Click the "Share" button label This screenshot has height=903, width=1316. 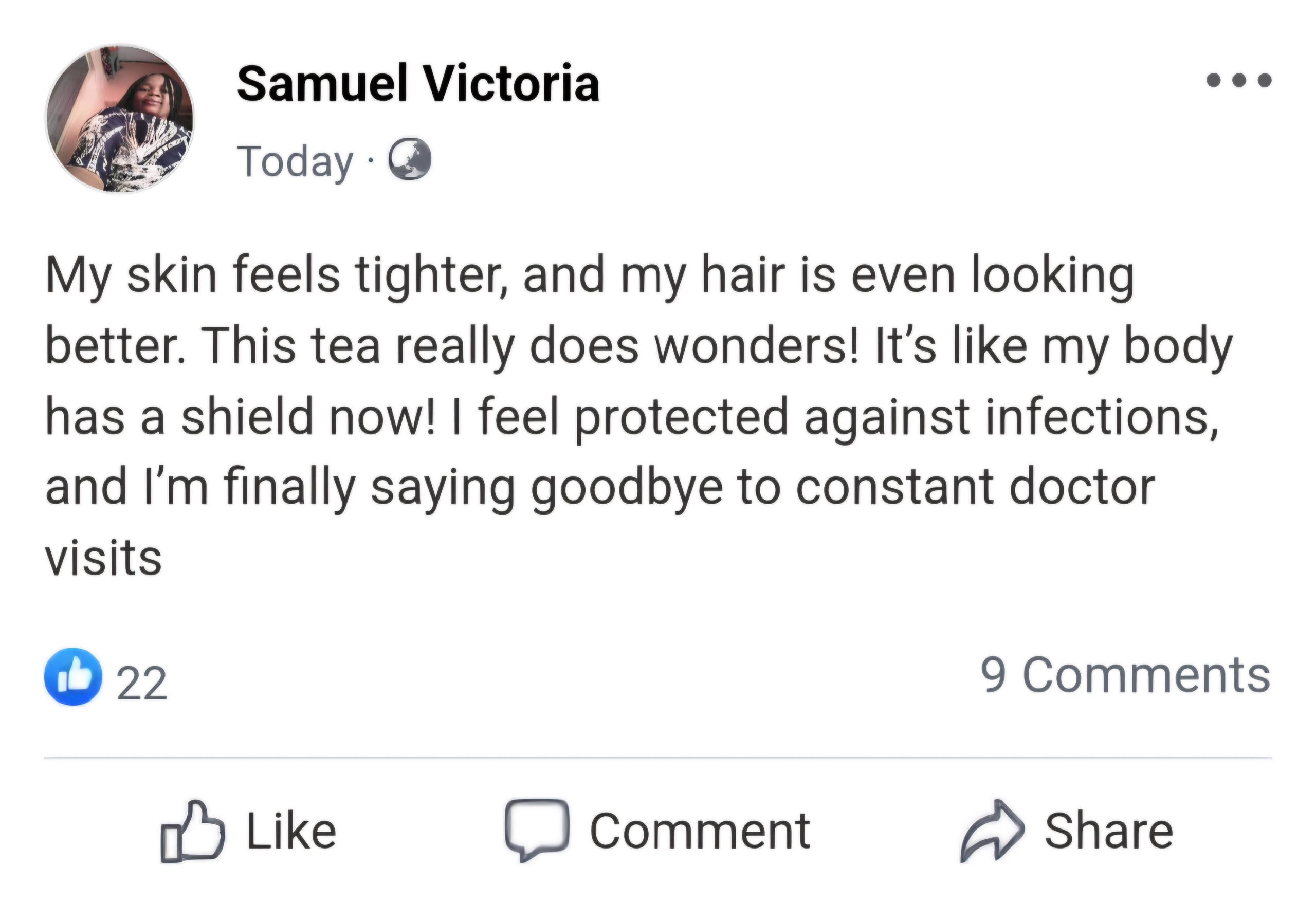click(1108, 831)
